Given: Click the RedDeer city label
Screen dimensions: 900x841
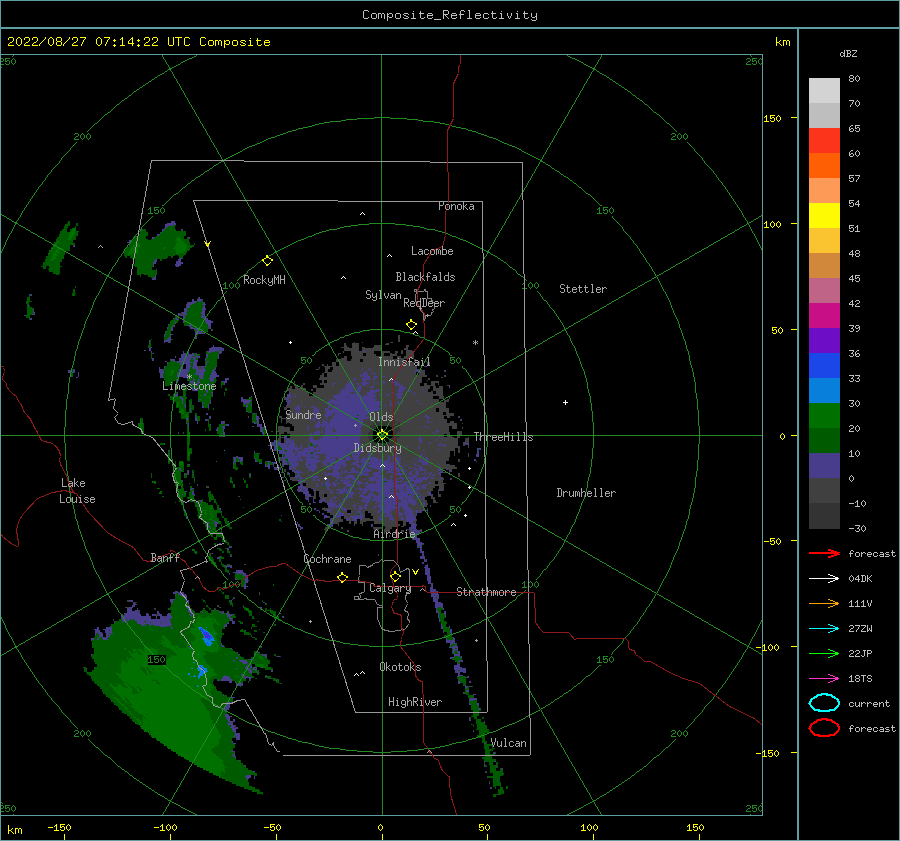Looking at the screenshot, I should [x=424, y=303].
